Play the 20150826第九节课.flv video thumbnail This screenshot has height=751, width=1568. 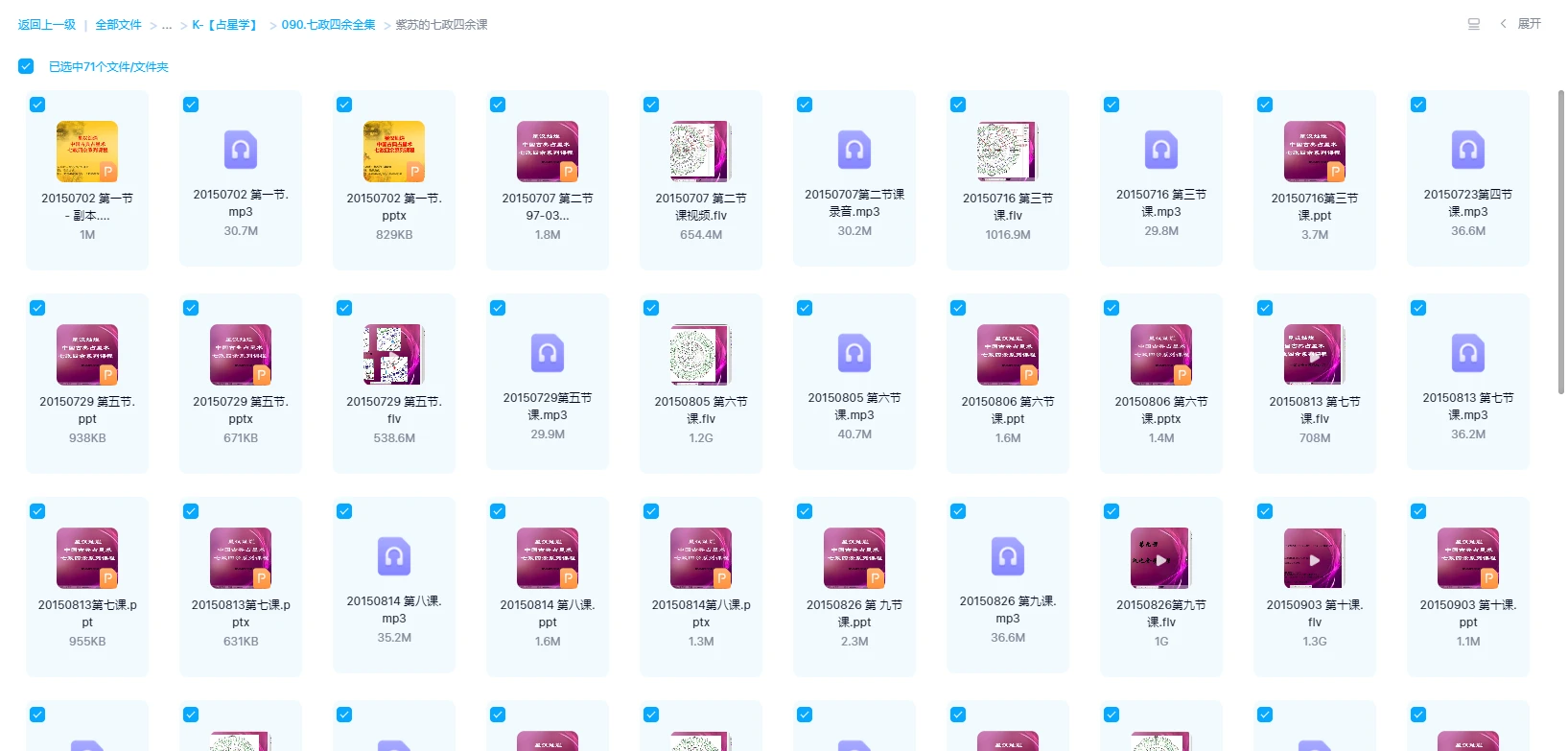pos(1161,558)
